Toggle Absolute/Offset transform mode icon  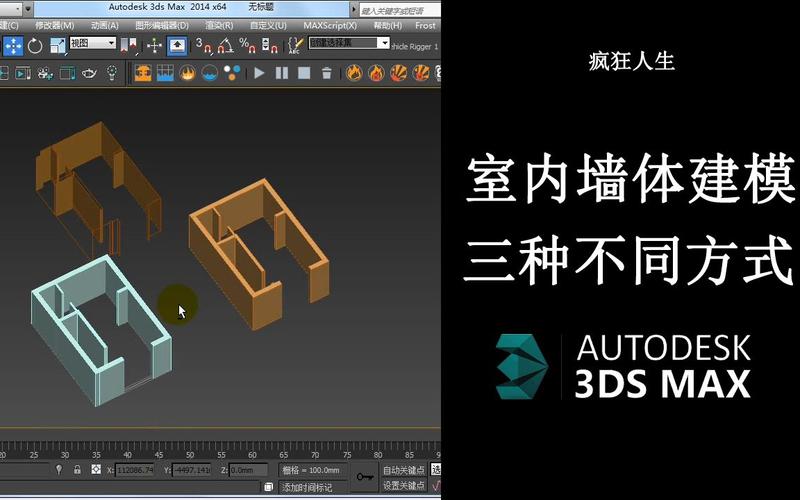pyautogui.click(x=96, y=469)
